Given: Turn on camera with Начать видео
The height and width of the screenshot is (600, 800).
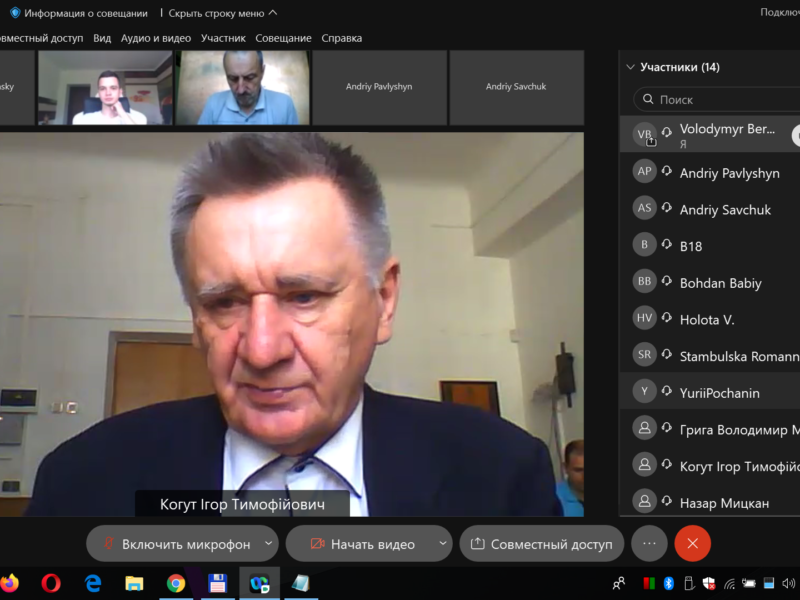Looking at the screenshot, I should coord(362,544).
